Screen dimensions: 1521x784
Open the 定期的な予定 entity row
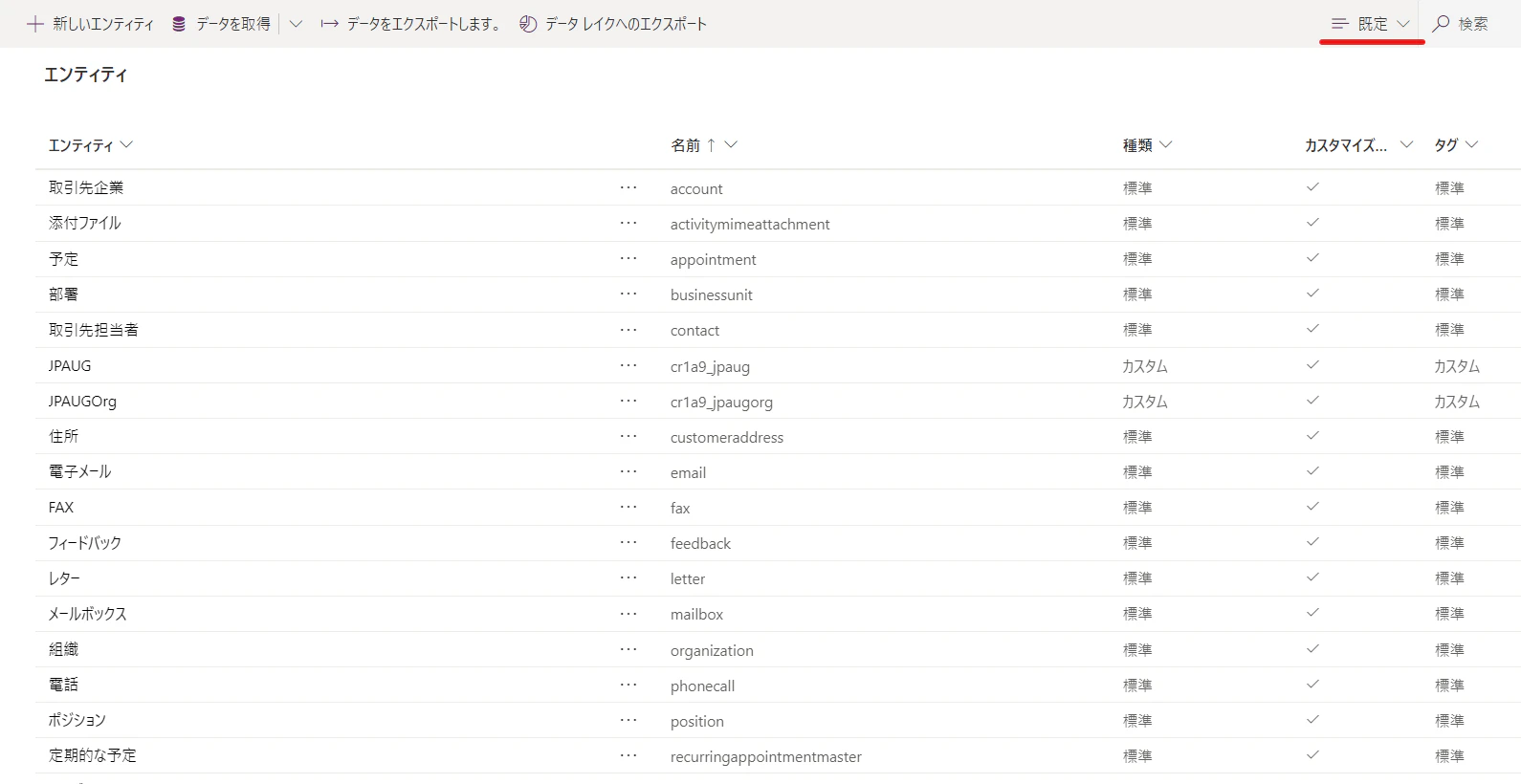tap(778, 755)
